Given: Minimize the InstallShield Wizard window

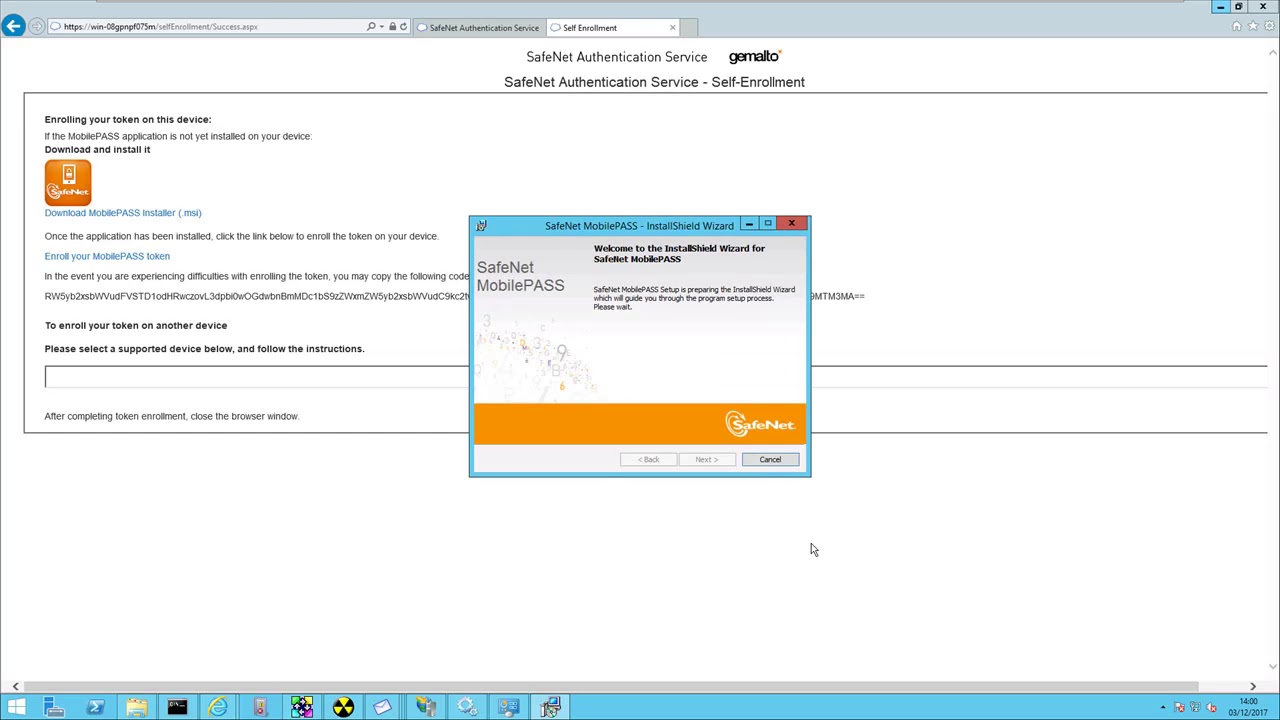Looking at the screenshot, I should (749, 224).
